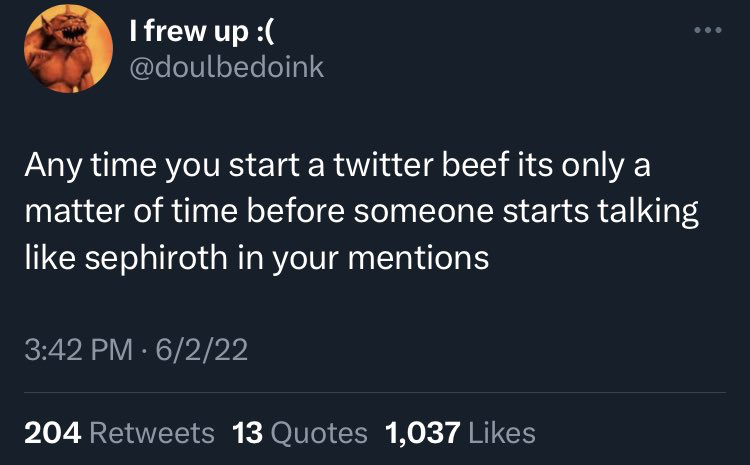Click the @doulbedoink handle
750x465 pixels.
226,68
